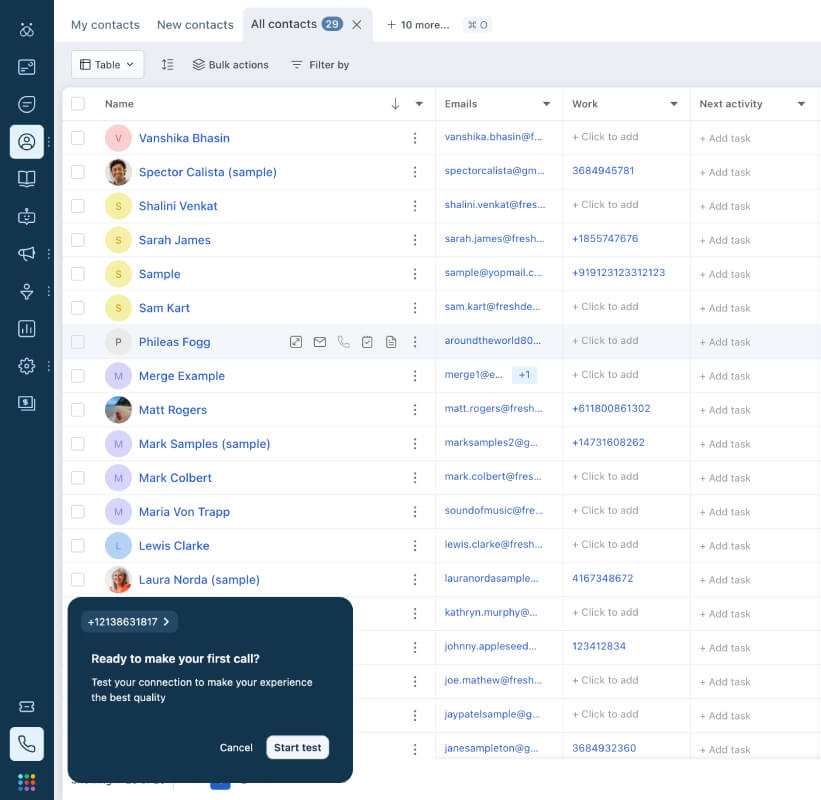This screenshot has width=821, height=800.
Task: Open the colorful app switcher grid icon
Action: pyautogui.click(x=26, y=782)
